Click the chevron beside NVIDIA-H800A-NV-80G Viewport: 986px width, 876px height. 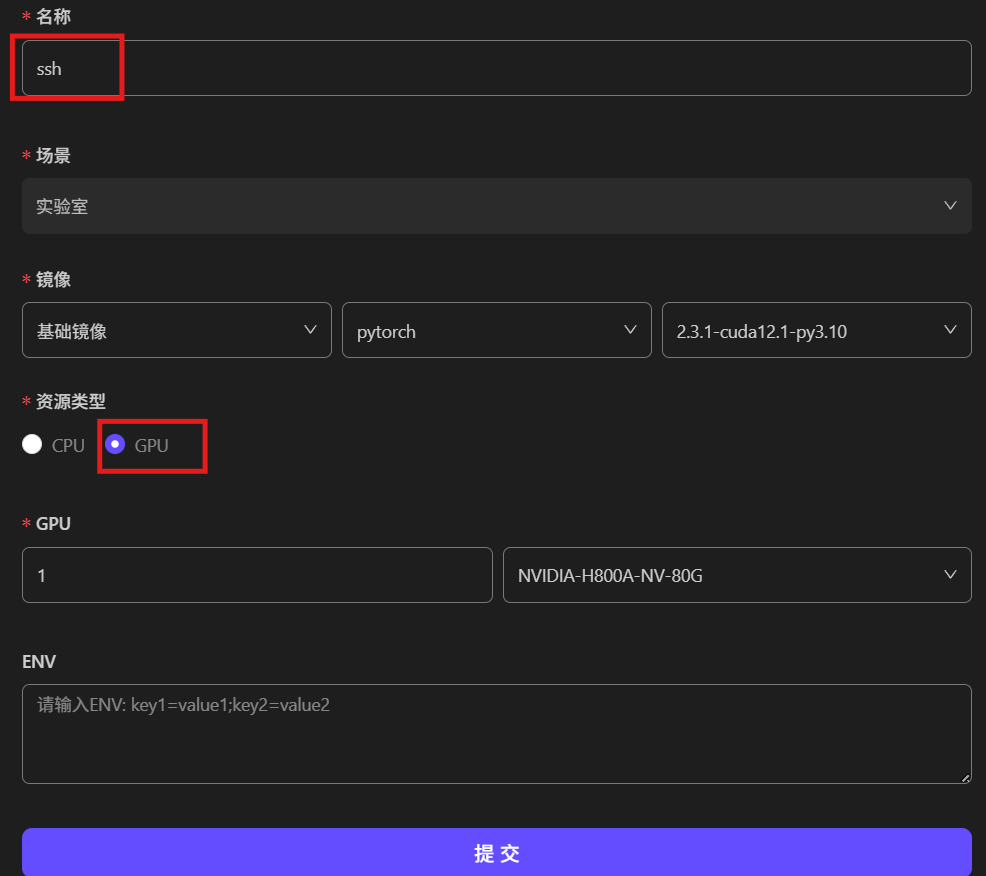pyautogui.click(x=950, y=575)
